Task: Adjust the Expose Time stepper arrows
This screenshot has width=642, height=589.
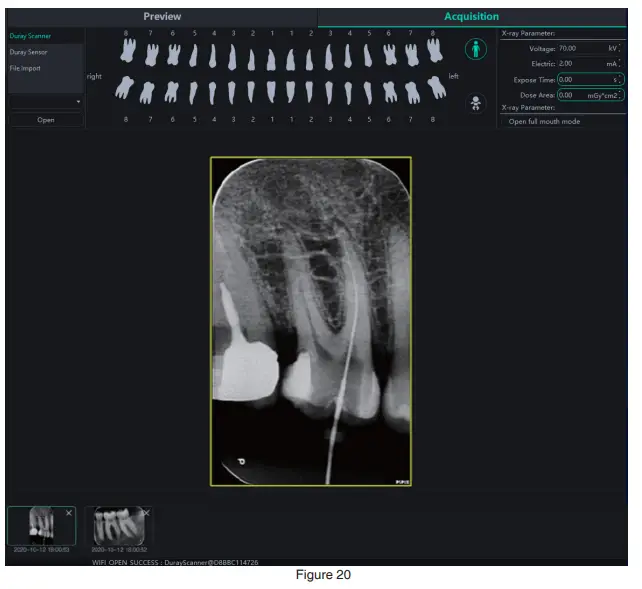Action: tap(619, 79)
